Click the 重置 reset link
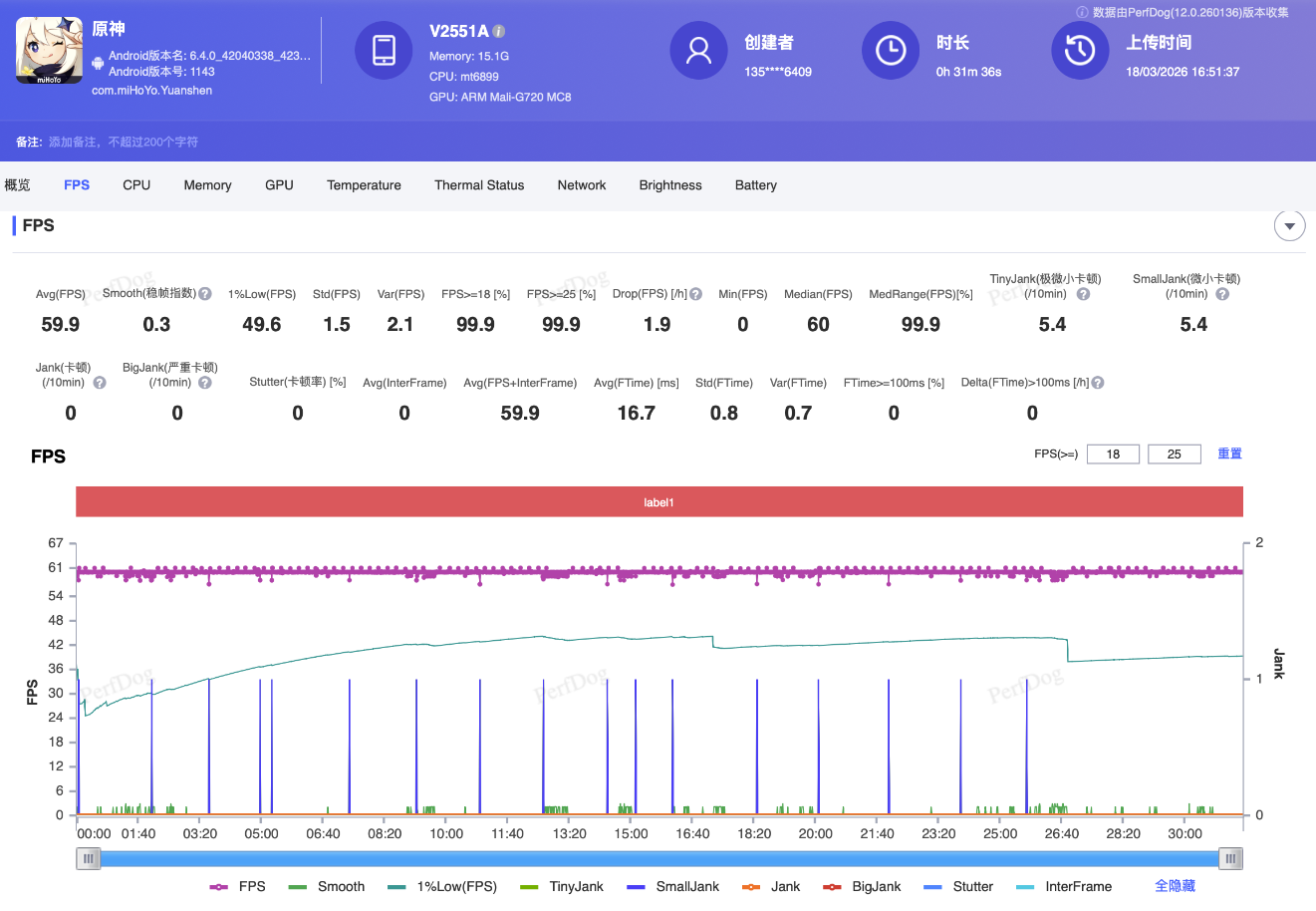This screenshot has width=1316, height=911. 1229,454
